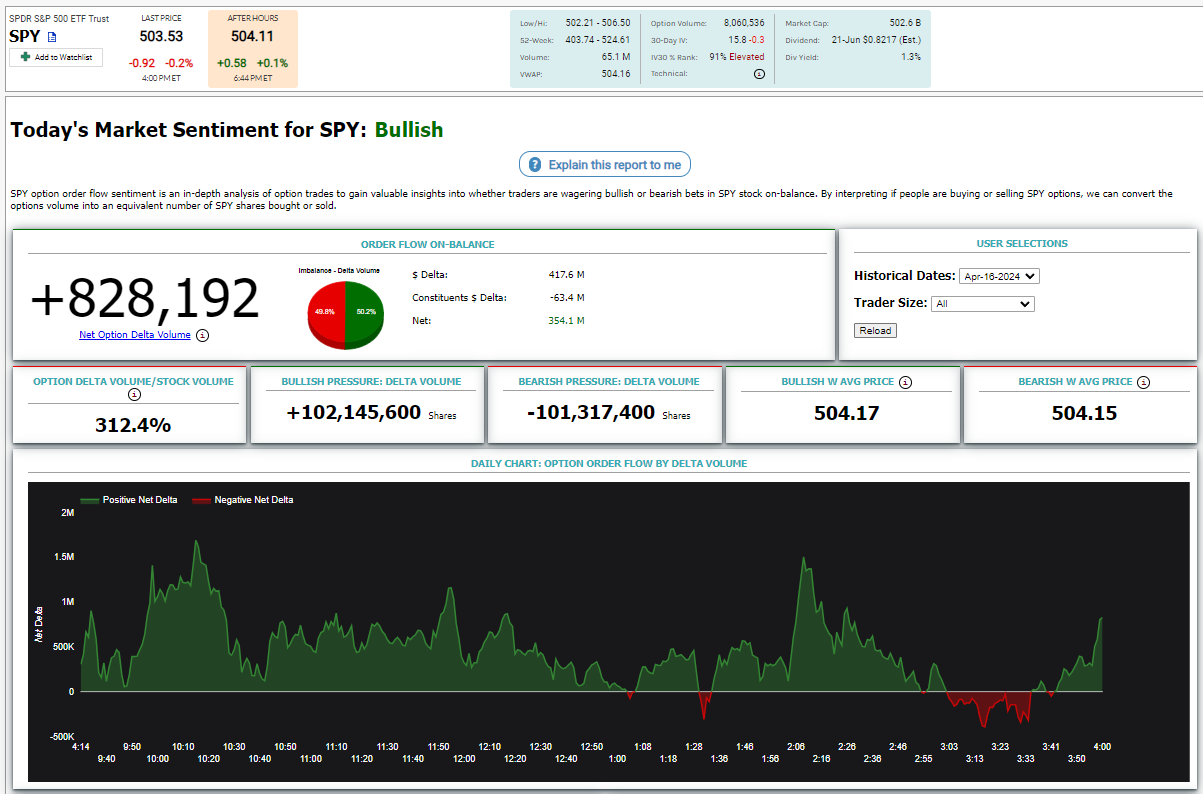The width and height of the screenshot is (1203, 794).
Task: Click the Option Volume value 8,060,536
Action: coord(742,23)
